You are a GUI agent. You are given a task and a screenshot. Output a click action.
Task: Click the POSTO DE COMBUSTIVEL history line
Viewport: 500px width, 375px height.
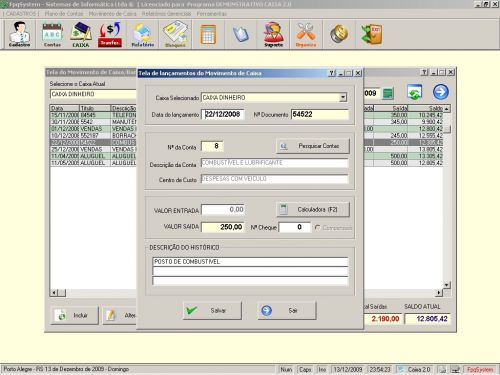[250, 262]
